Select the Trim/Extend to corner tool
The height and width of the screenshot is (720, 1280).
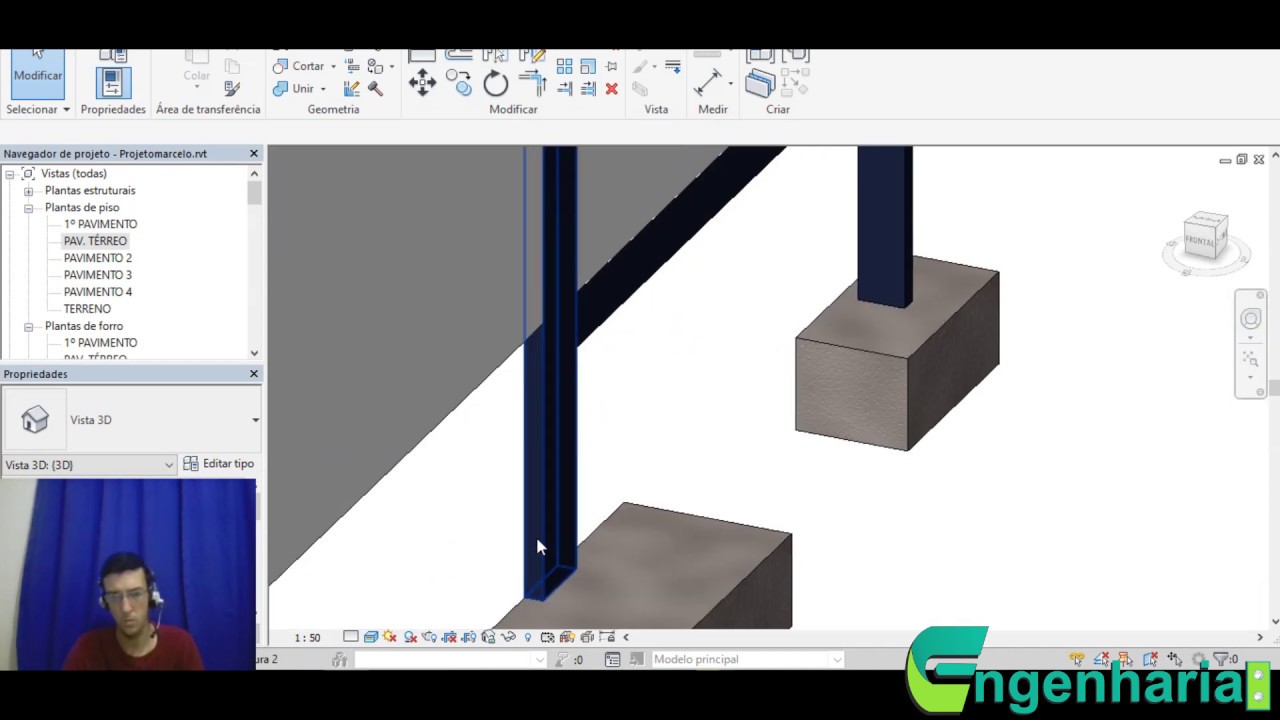532,84
